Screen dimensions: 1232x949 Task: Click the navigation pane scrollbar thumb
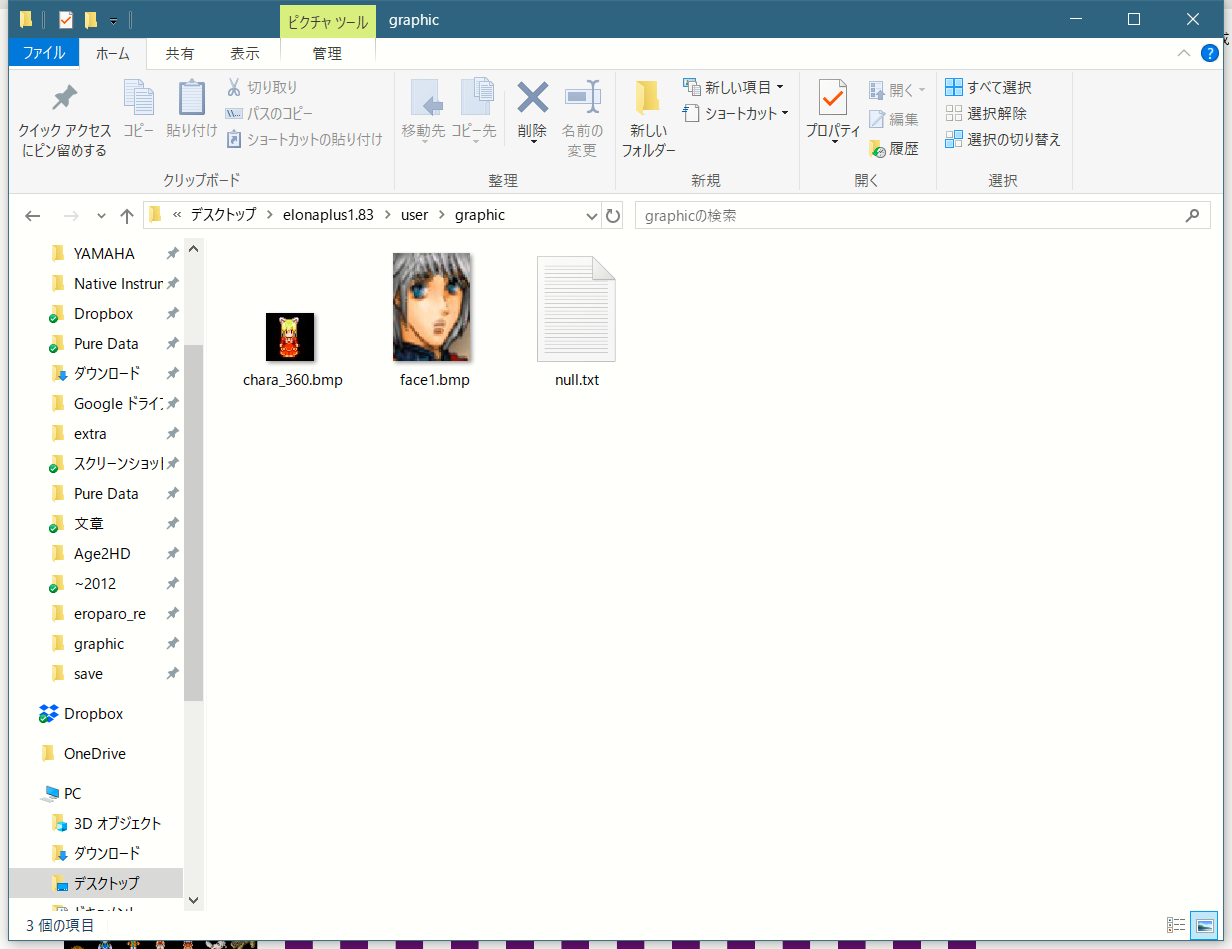coord(193,522)
